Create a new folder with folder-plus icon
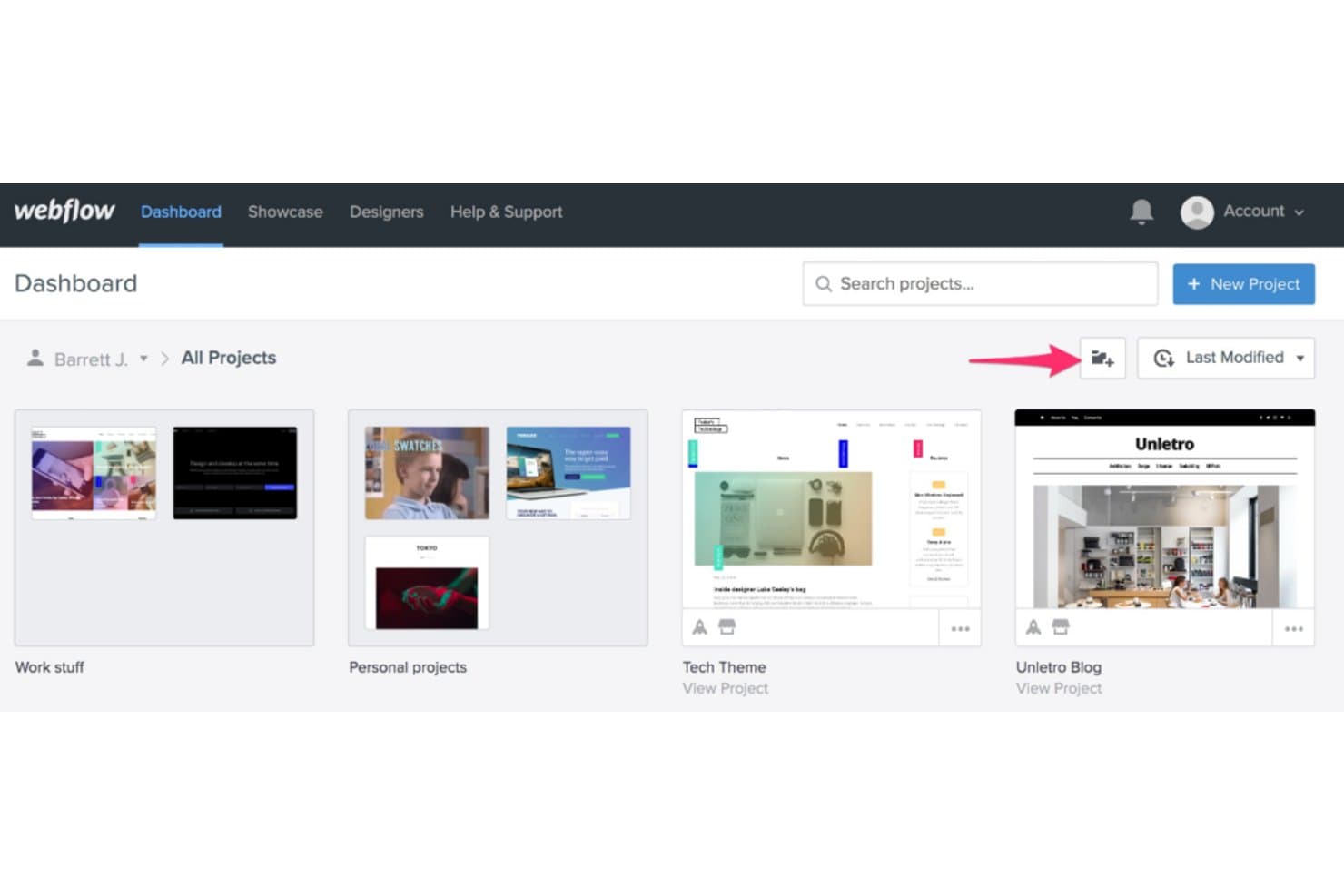1344x896 pixels. (x=1102, y=358)
